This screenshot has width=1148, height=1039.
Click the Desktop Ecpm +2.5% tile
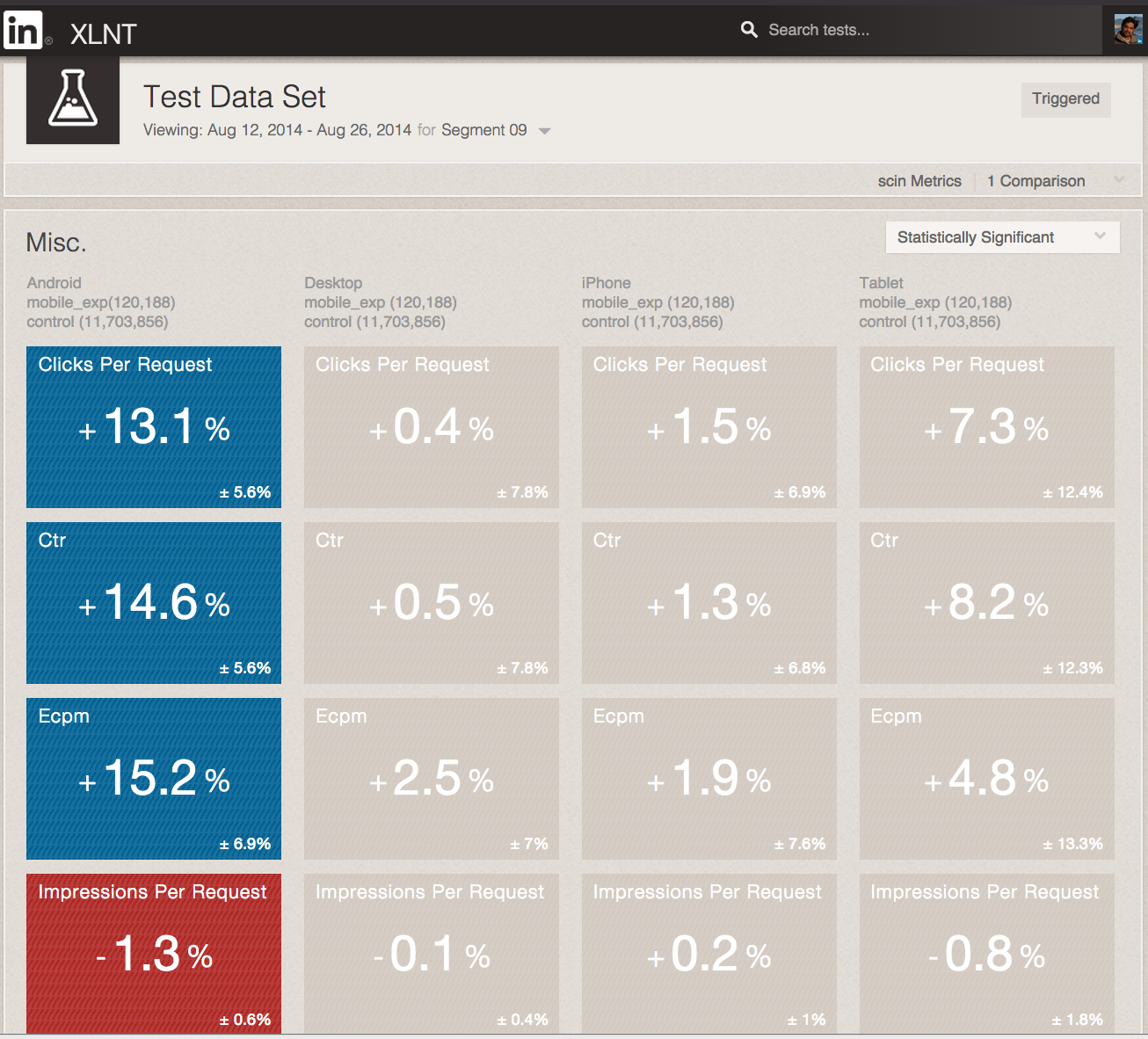tap(432, 779)
